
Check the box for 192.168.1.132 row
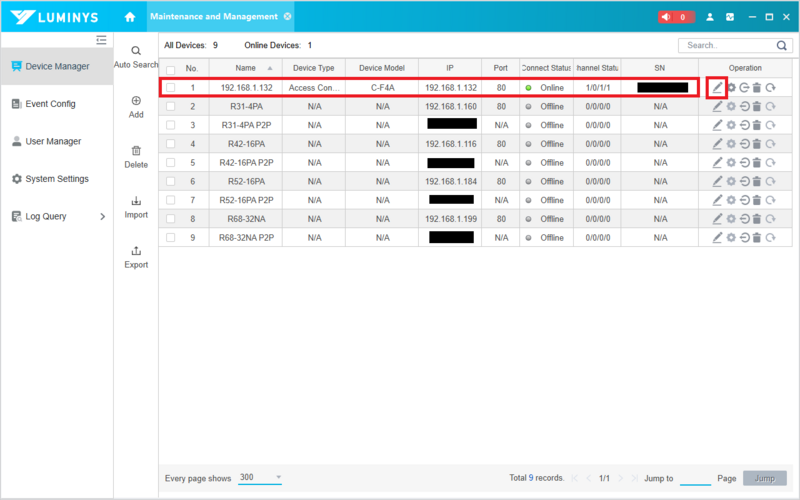coord(170,88)
